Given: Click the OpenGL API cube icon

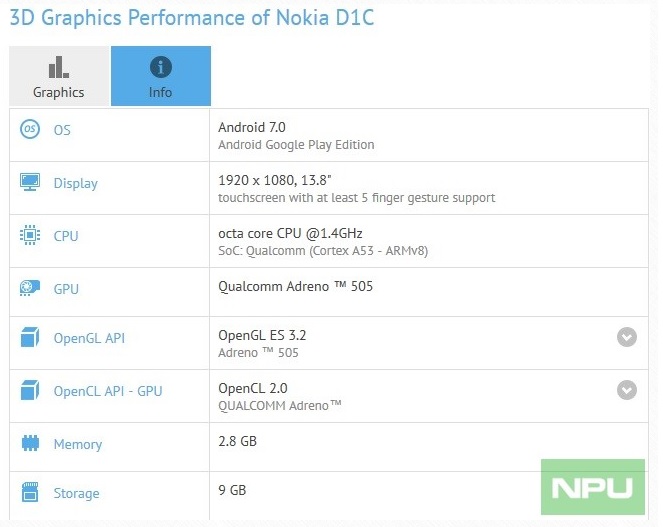Looking at the screenshot, I should pos(30,337).
